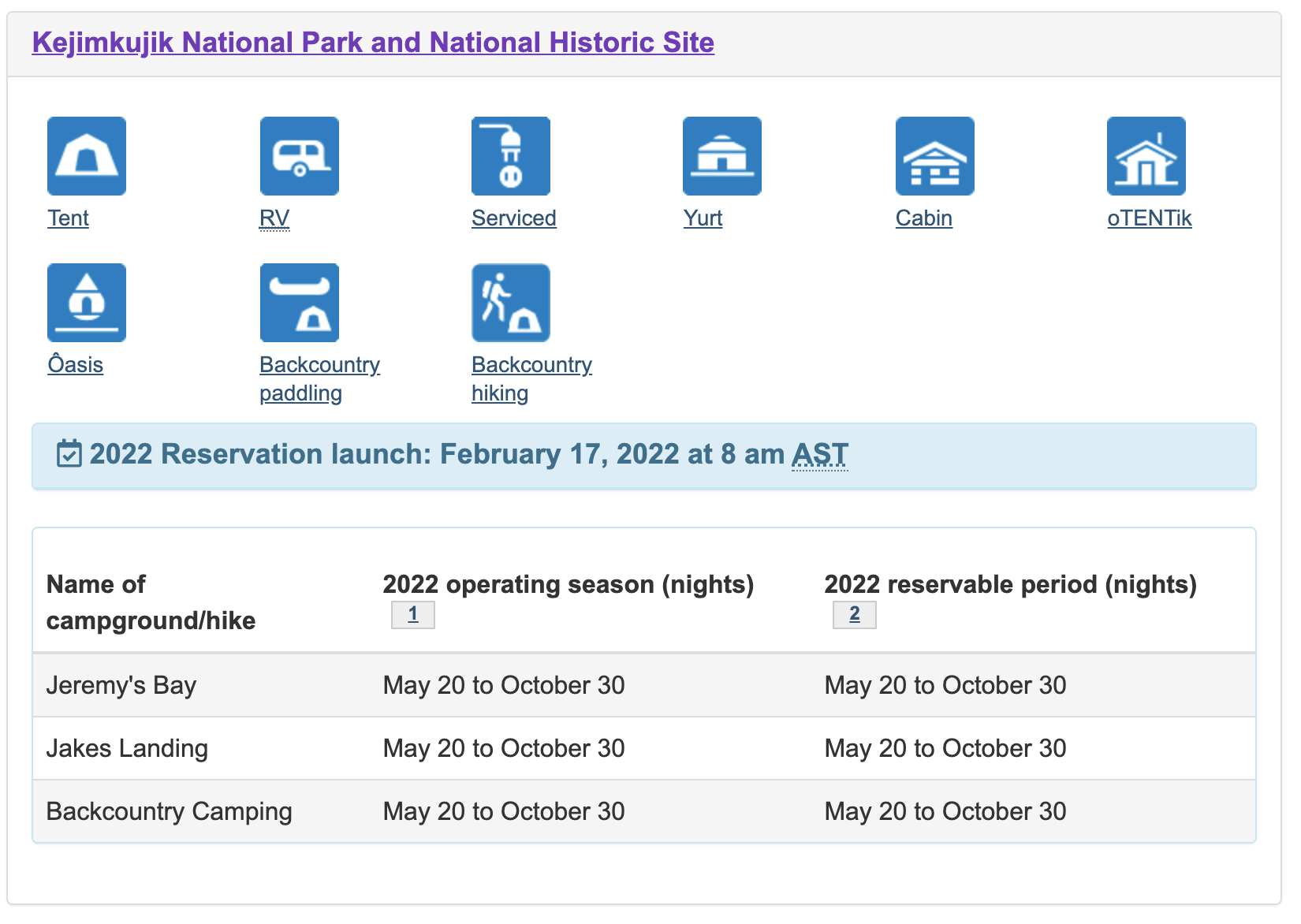Screen dimensions: 1301x924
Task: Click Backcountry Camping operating season dates
Action: (504, 811)
